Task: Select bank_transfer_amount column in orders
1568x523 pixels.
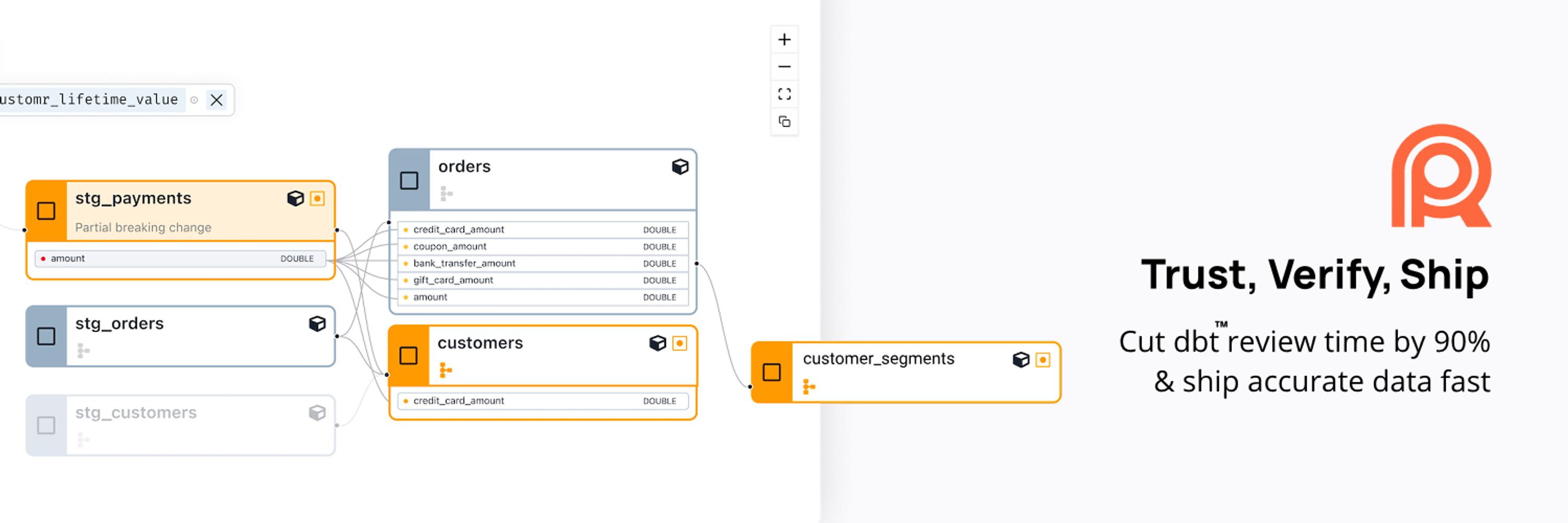Action: 543,264
